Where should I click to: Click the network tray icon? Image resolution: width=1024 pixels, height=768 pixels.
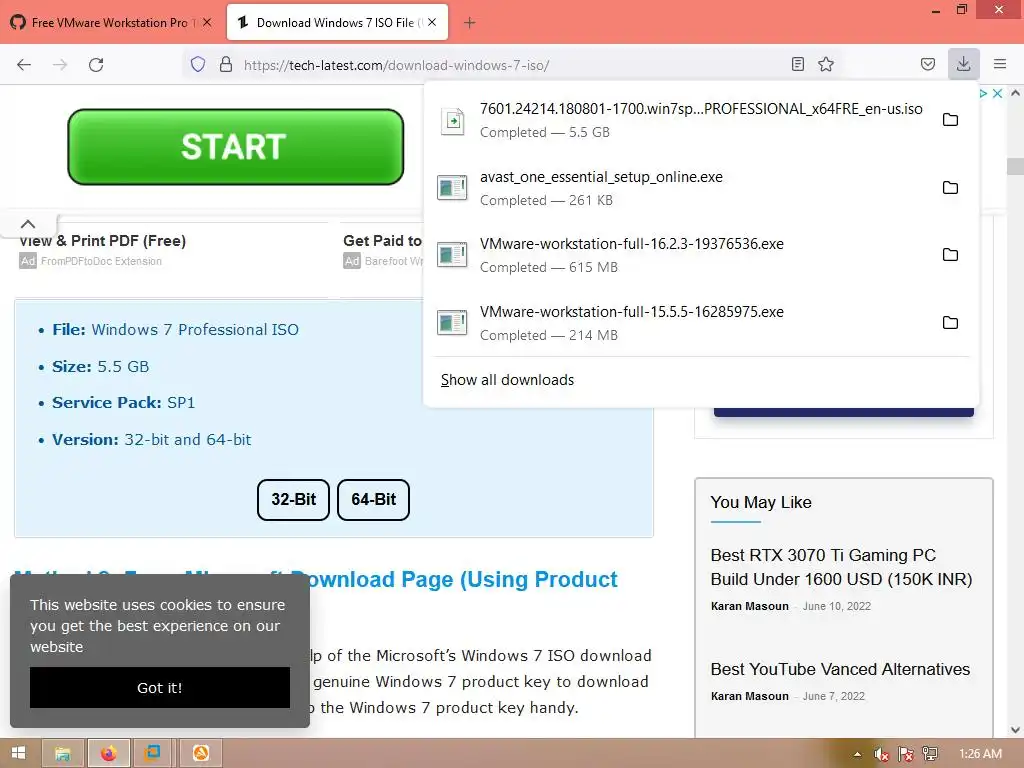(x=930, y=754)
